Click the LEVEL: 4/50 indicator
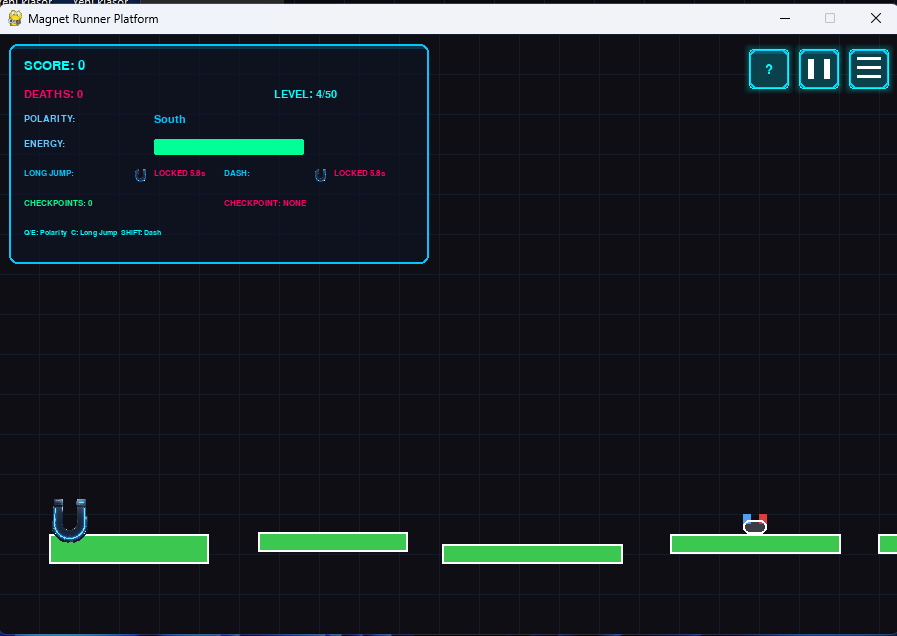Viewport: 897px width, 636px height. (x=305, y=94)
